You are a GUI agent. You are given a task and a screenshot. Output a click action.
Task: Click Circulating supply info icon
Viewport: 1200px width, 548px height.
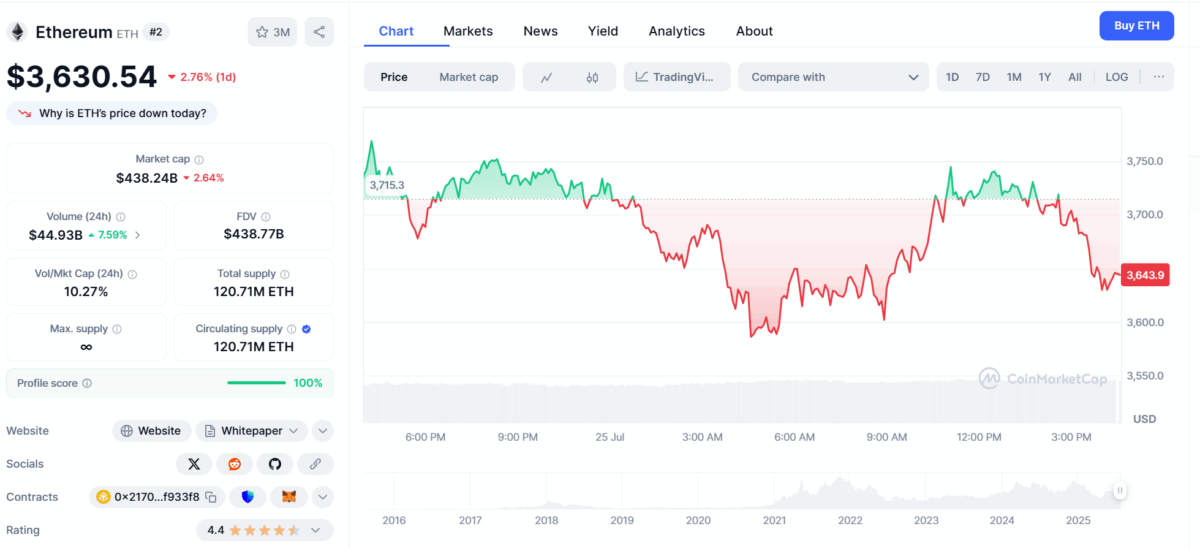click(x=292, y=329)
